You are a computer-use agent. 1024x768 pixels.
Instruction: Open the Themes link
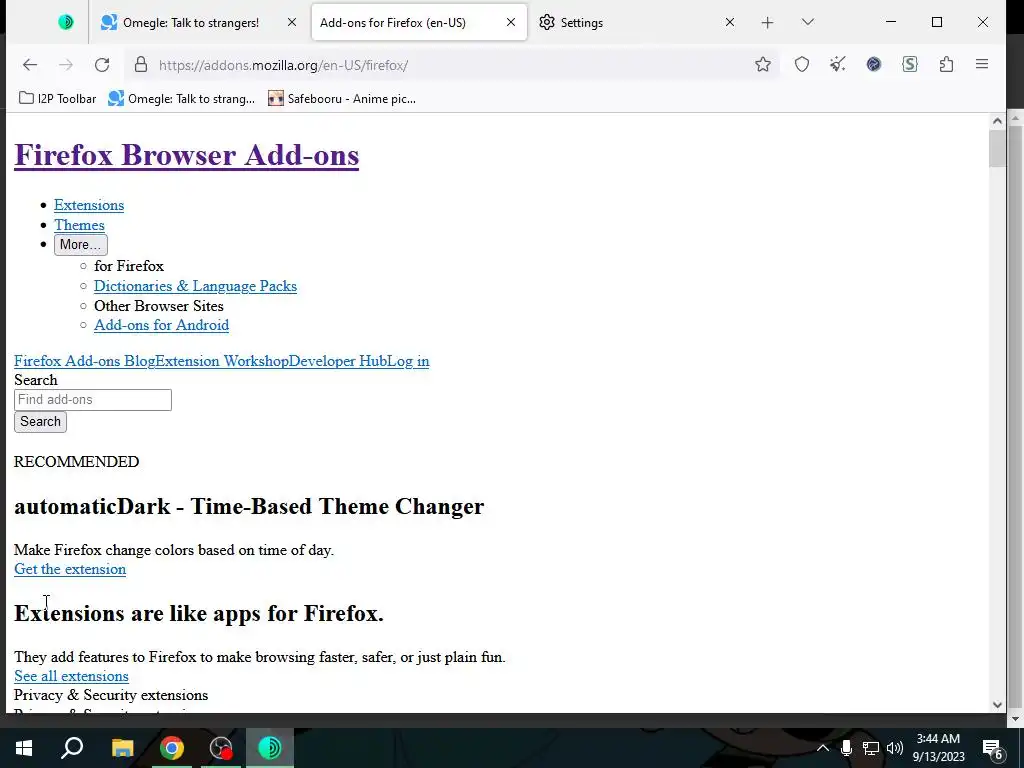pyautogui.click(x=79, y=225)
